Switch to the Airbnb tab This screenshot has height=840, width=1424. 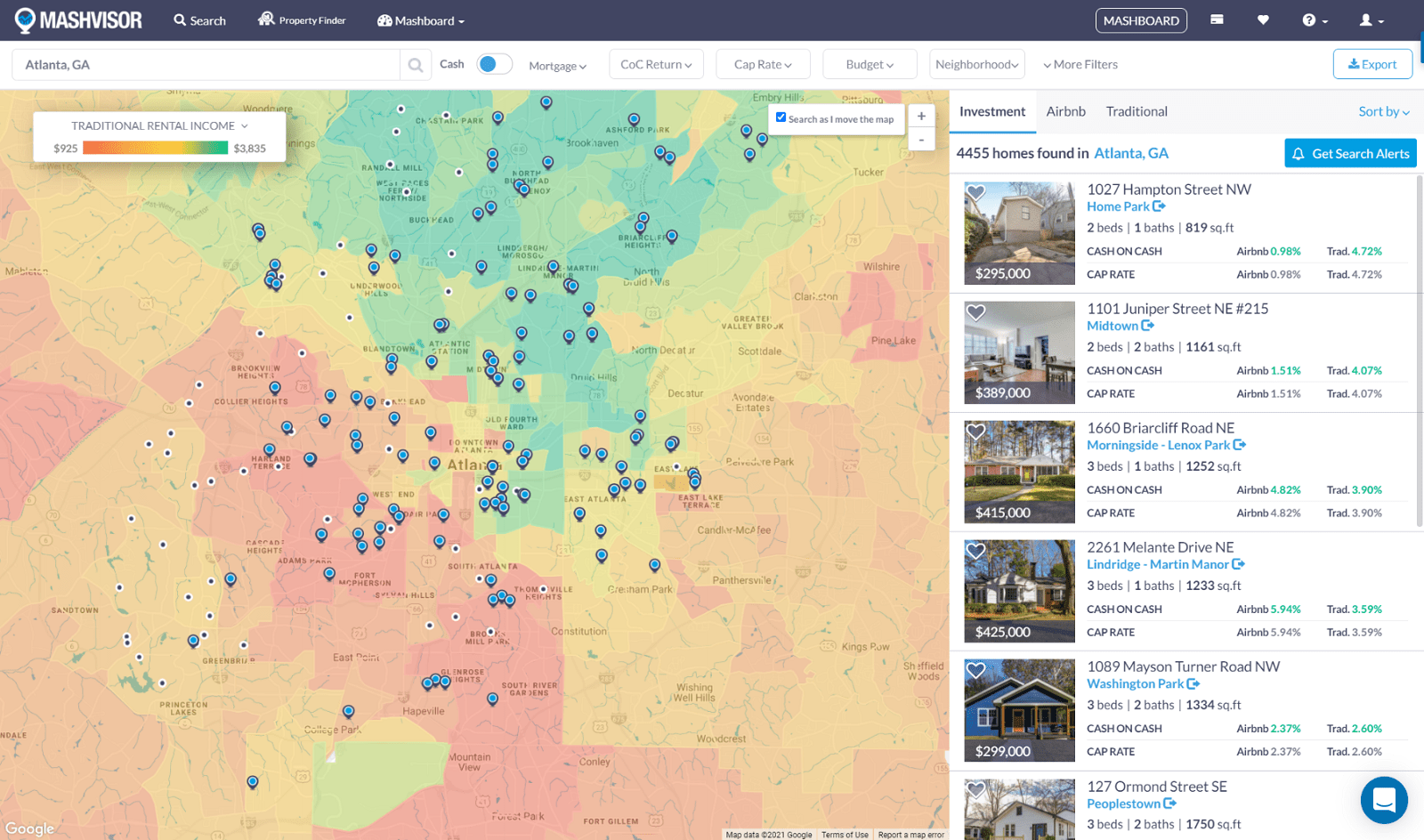pos(1065,111)
